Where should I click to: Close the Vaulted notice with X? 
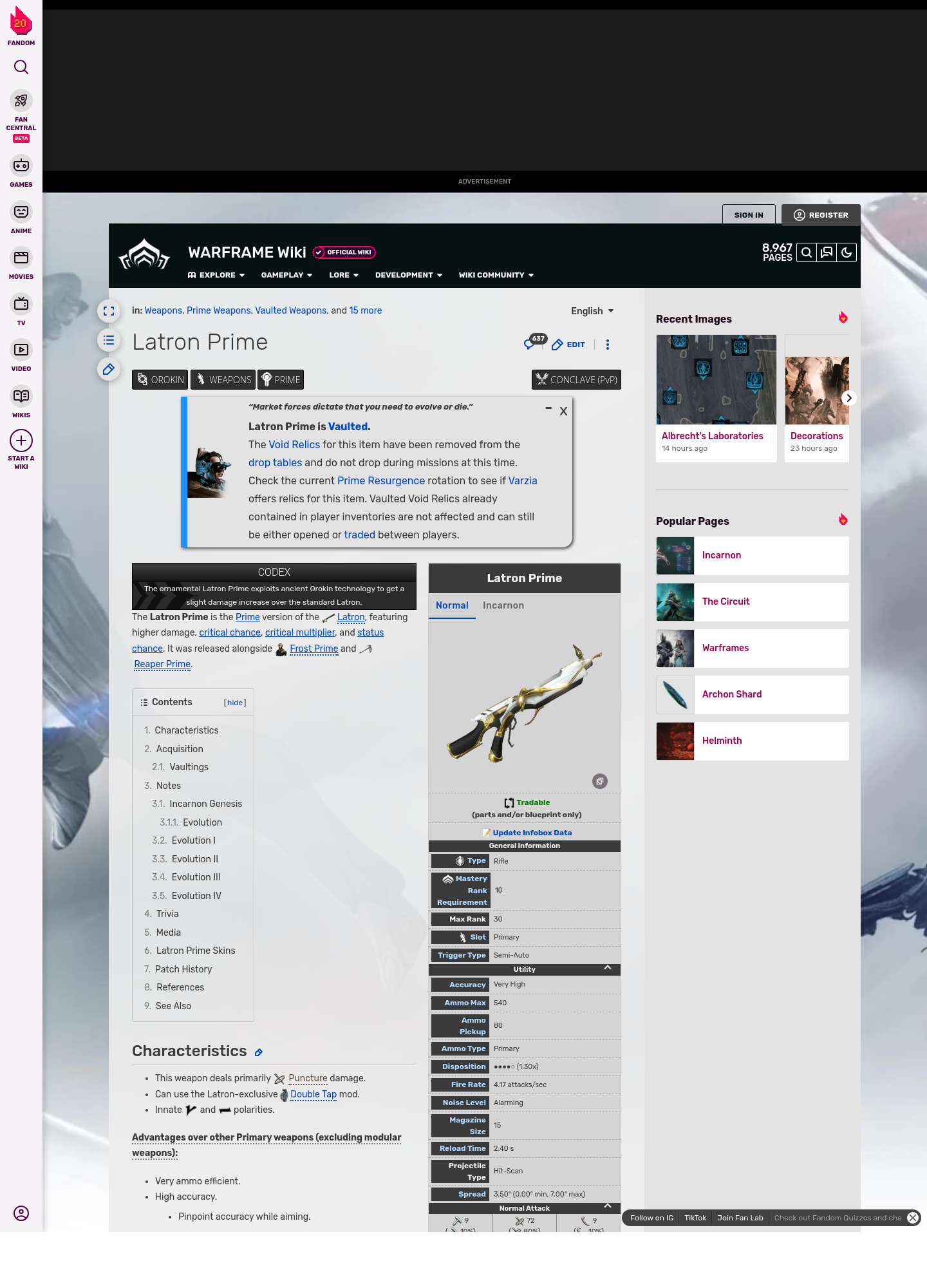(563, 411)
